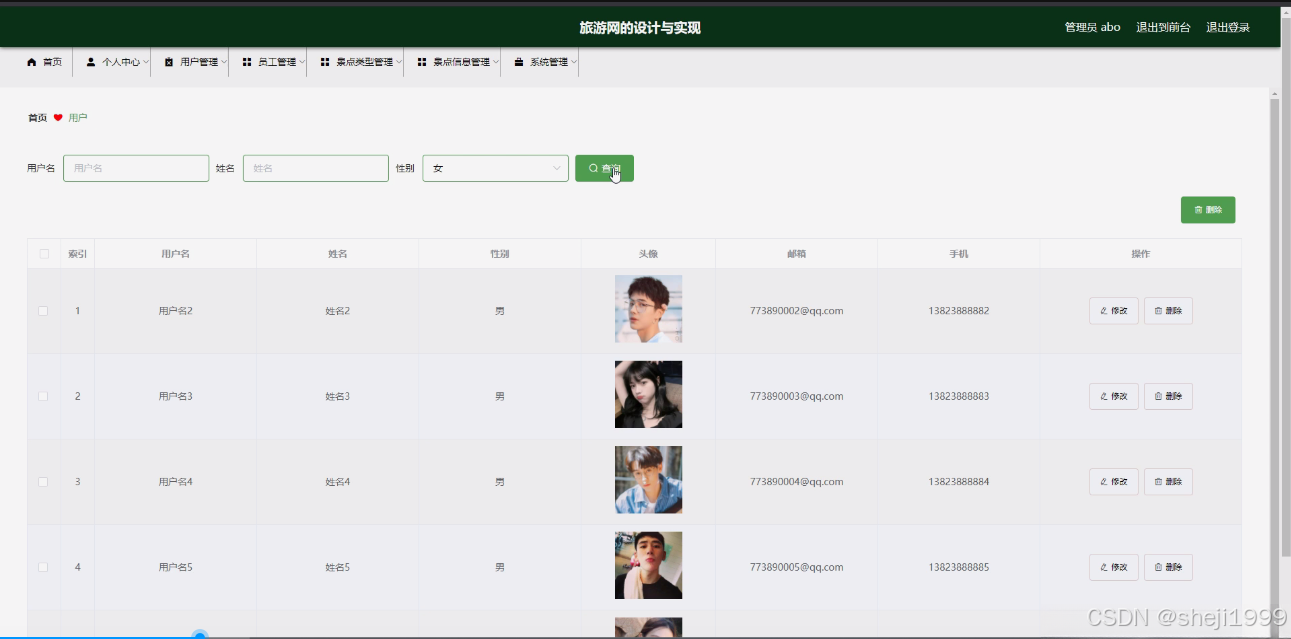Screen dimensions: 1291x639
Task: Click trash icon for 用户名5 row
Action: 1158,567
